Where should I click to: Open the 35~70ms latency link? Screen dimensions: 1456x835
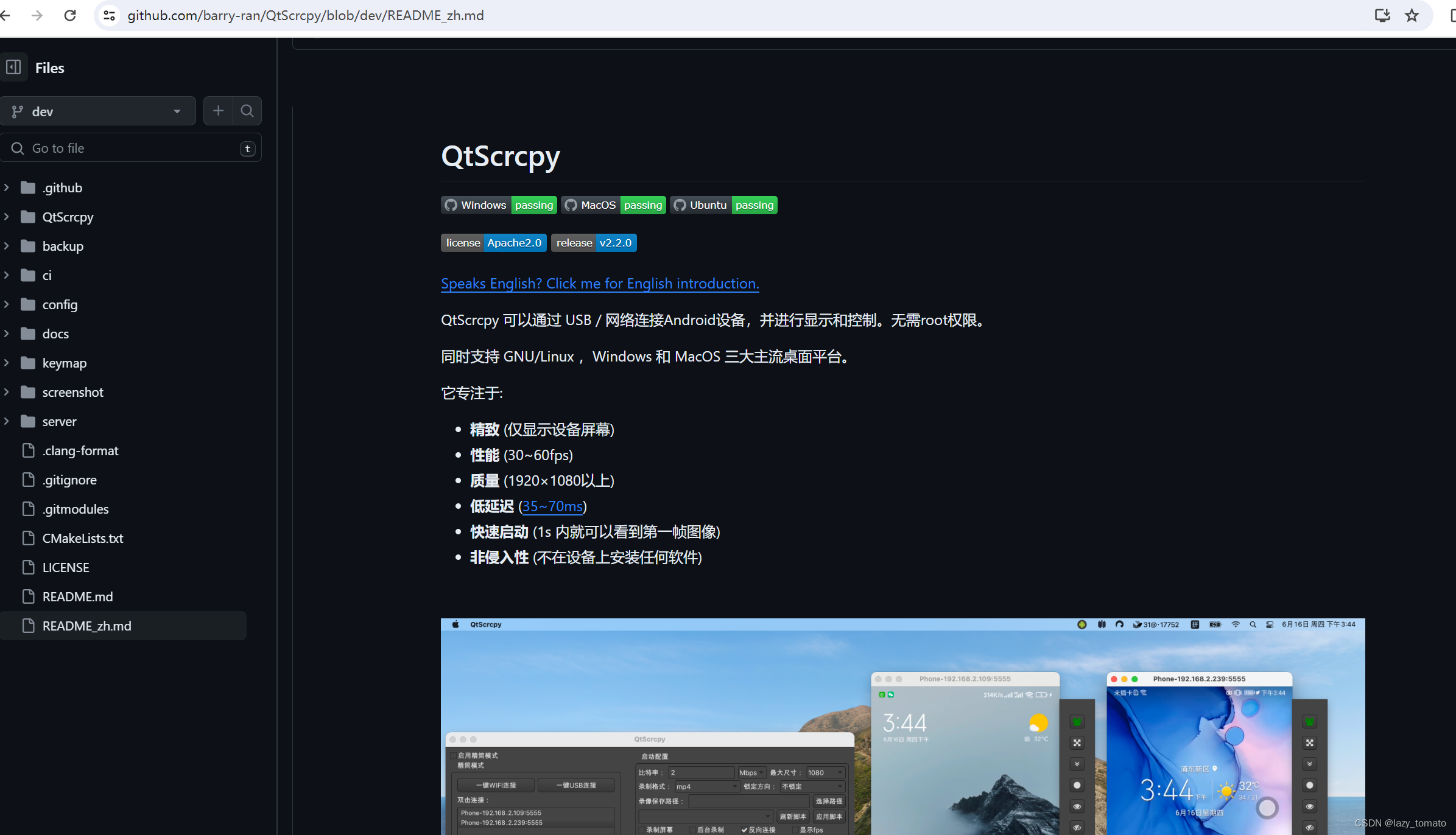point(552,506)
